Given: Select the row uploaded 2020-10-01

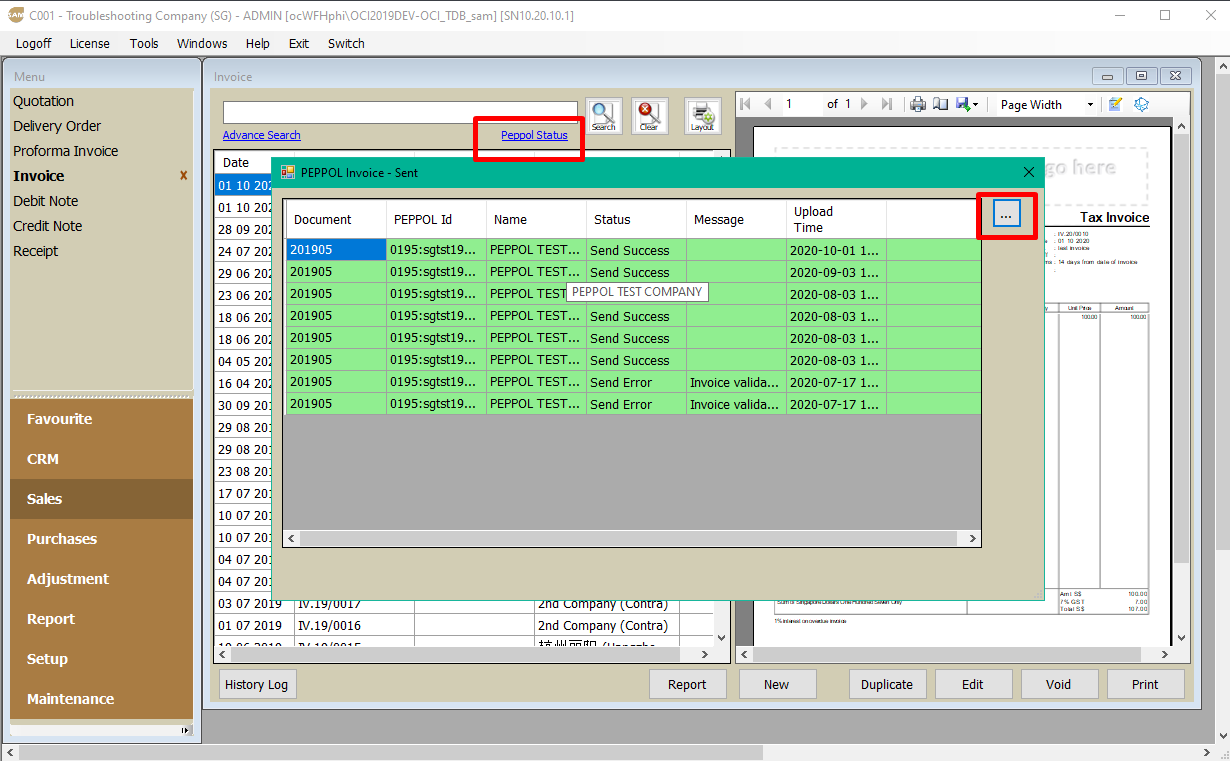Looking at the screenshot, I should [633, 250].
